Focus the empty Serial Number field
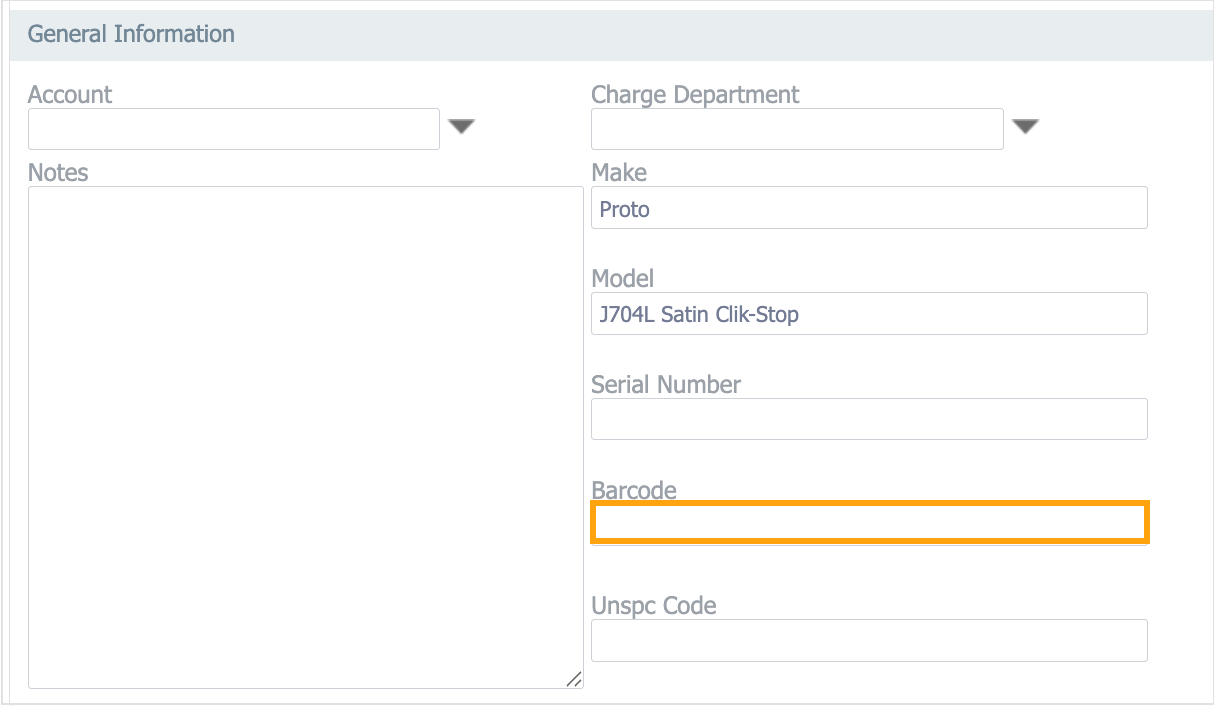Image resolution: width=1214 pixels, height=706 pixels. point(869,420)
